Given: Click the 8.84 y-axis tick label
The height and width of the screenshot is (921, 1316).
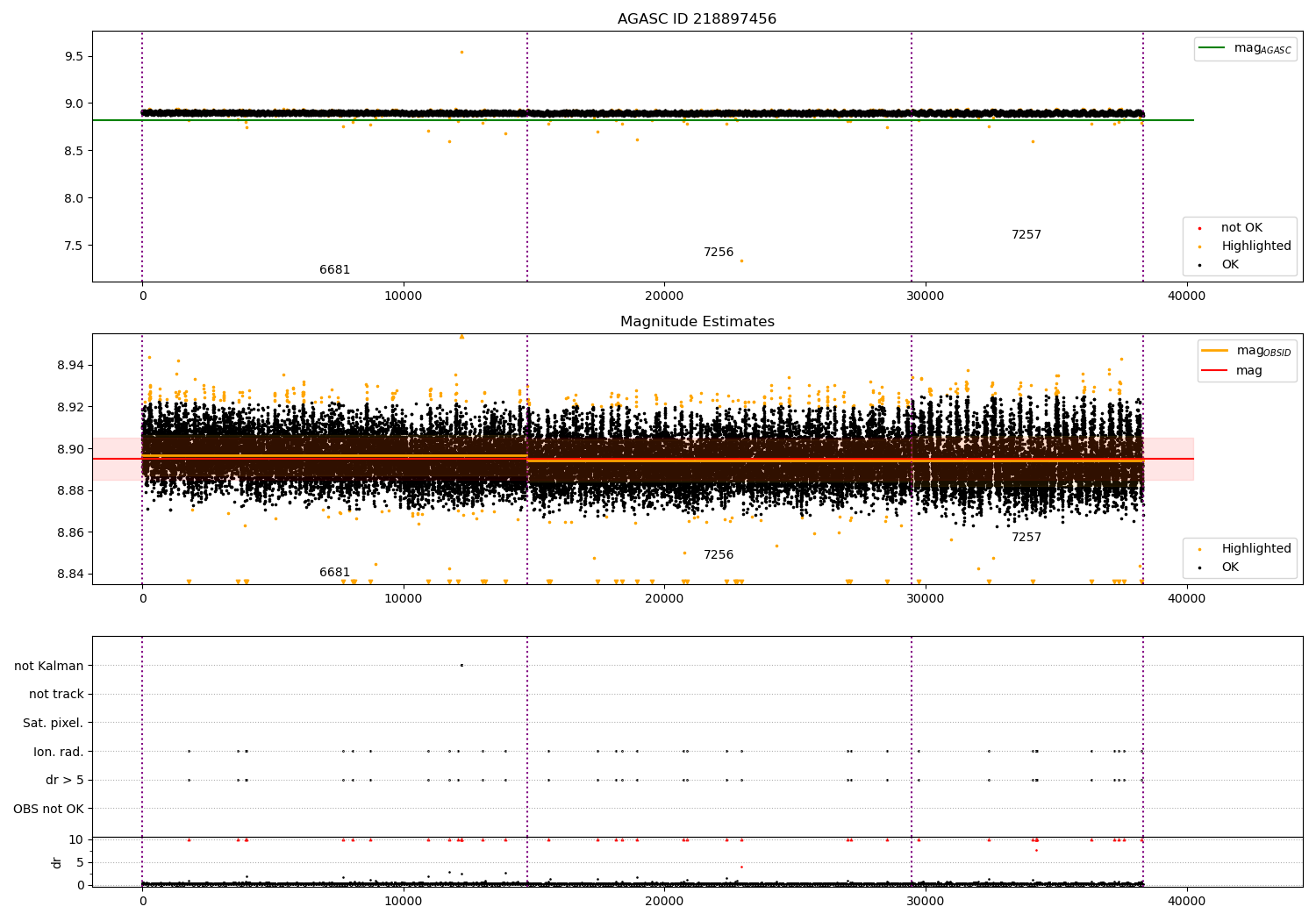Looking at the screenshot, I should pos(70,575).
